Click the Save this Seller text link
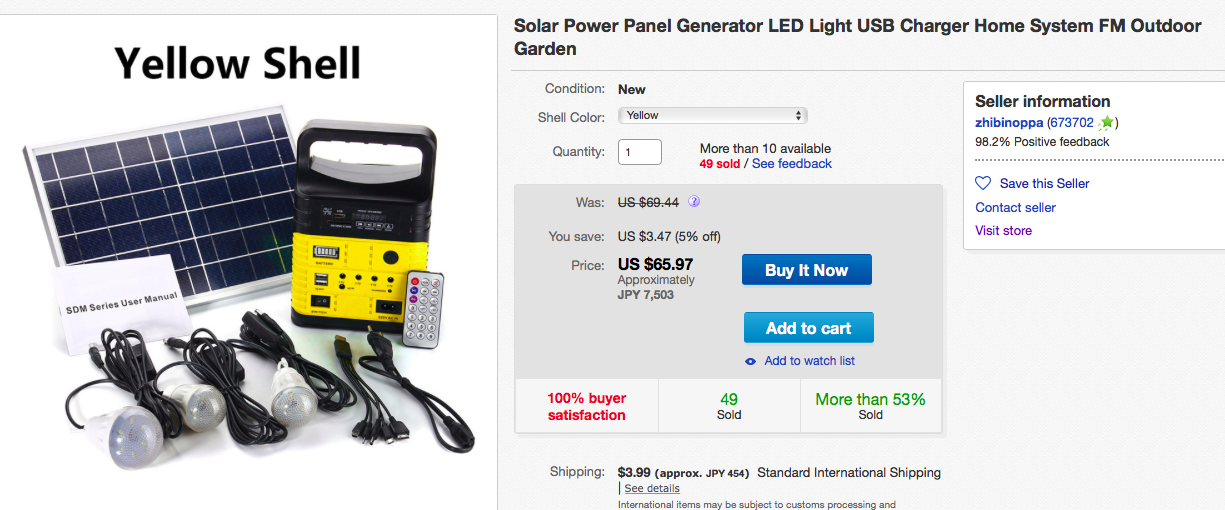 point(1044,184)
